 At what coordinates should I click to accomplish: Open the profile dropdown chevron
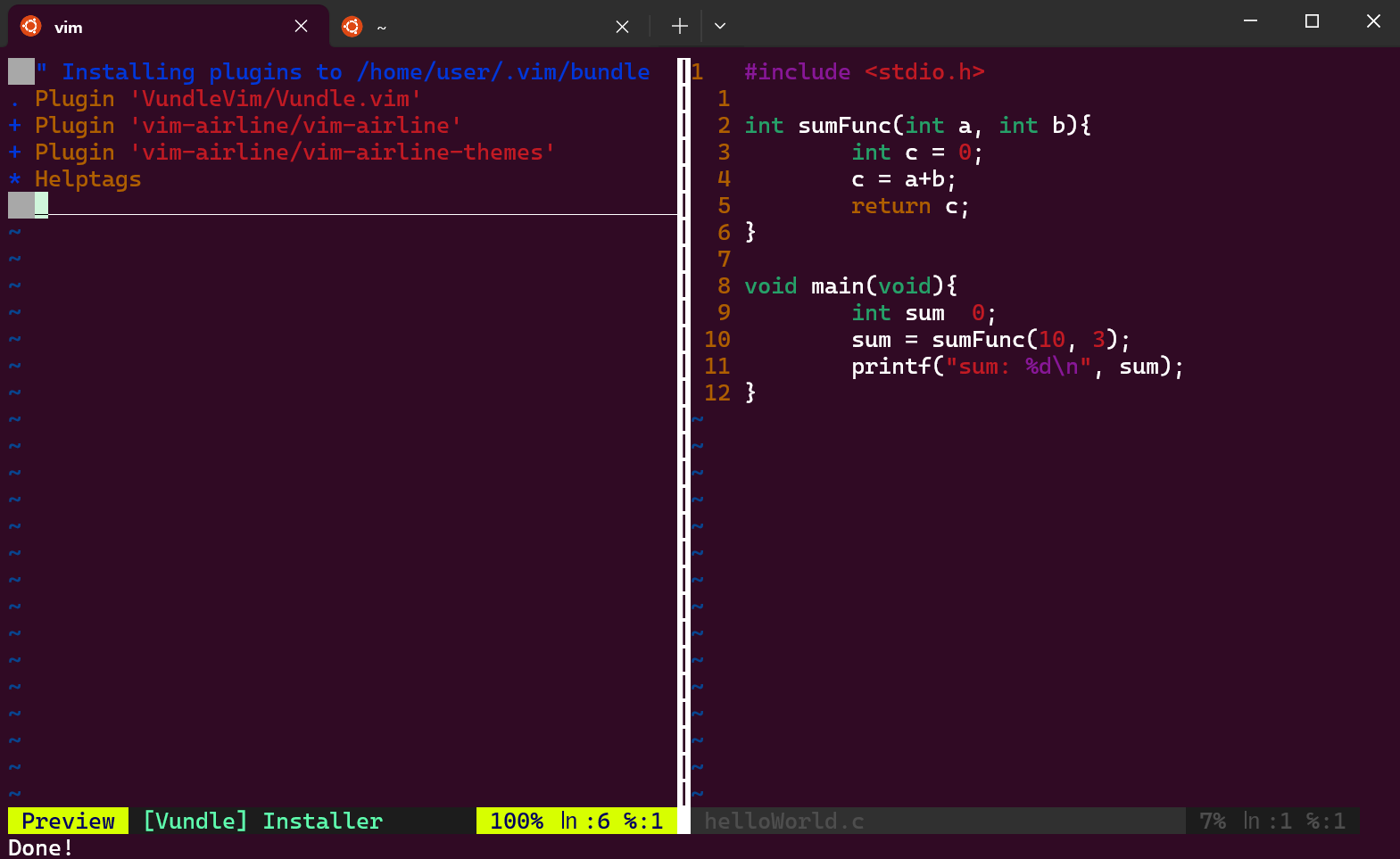point(720,27)
